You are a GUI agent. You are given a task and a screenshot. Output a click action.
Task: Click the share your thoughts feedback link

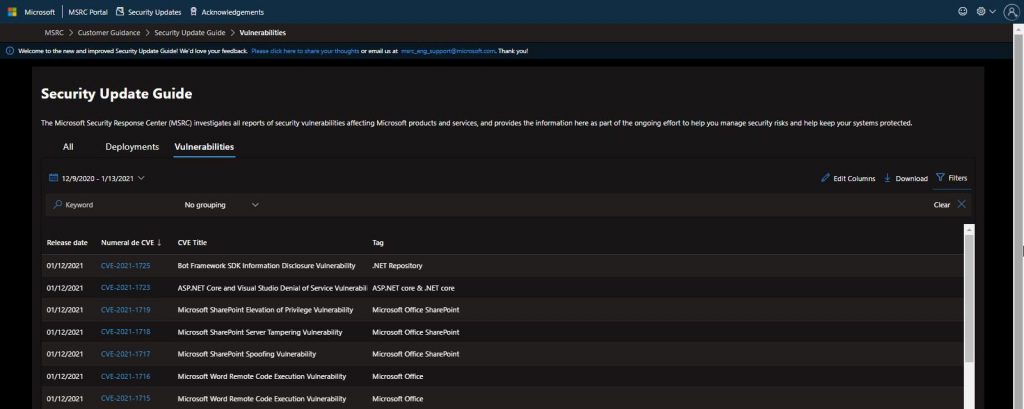click(x=305, y=51)
